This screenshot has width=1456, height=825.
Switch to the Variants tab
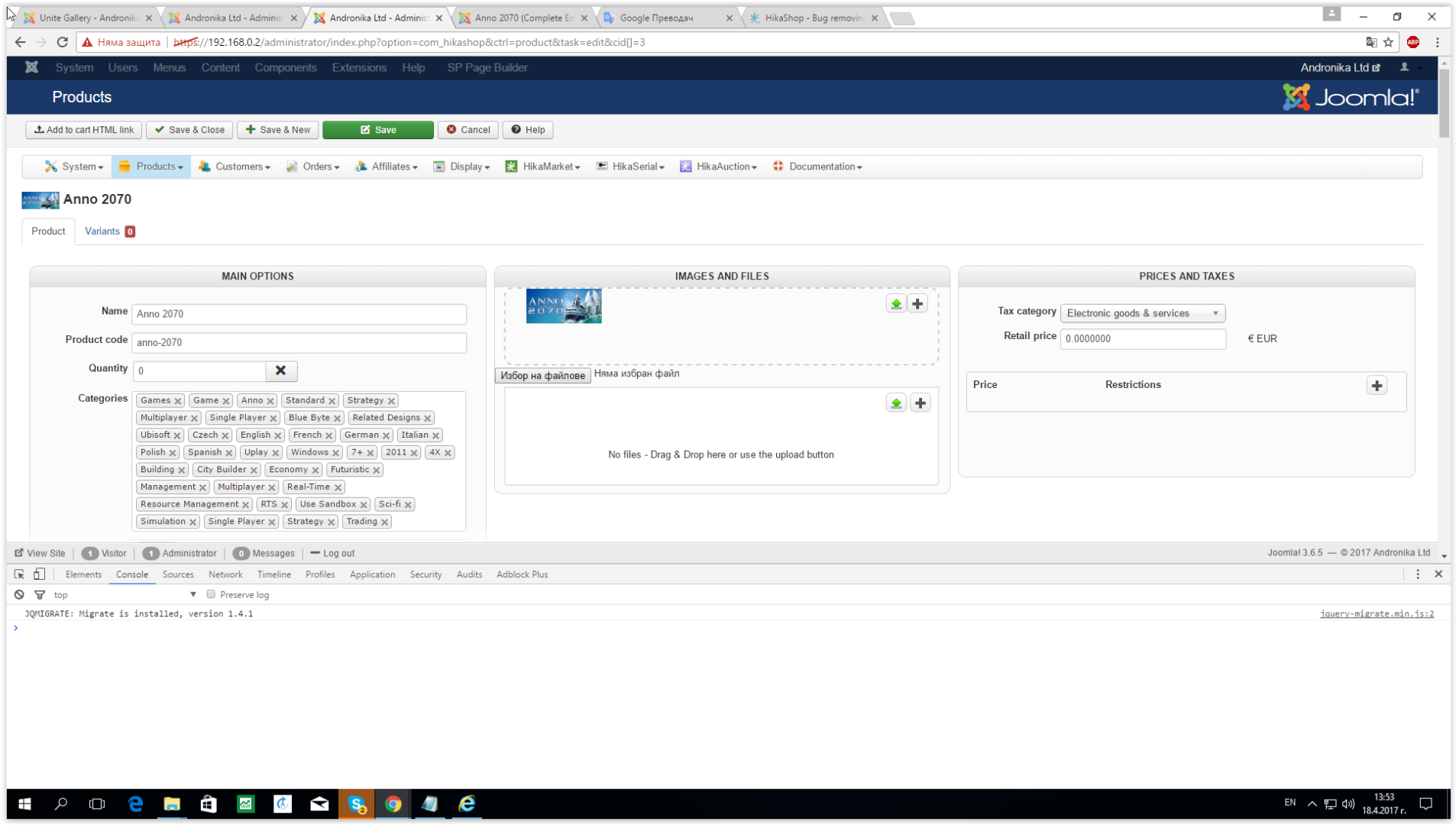point(110,231)
